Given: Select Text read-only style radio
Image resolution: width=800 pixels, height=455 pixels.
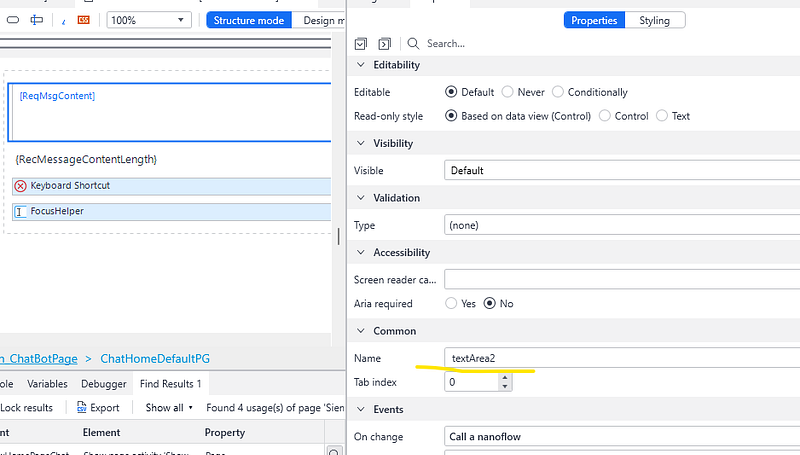Looking at the screenshot, I should (x=662, y=116).
